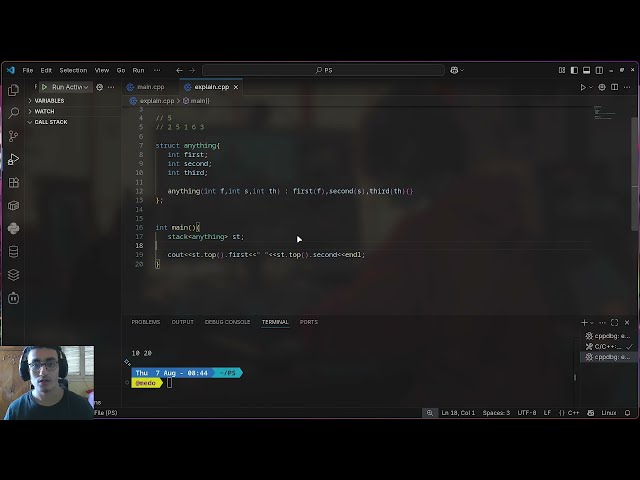Run file using the editor play button
Viewport: 640px width, 480px height.
pos(583,87)
